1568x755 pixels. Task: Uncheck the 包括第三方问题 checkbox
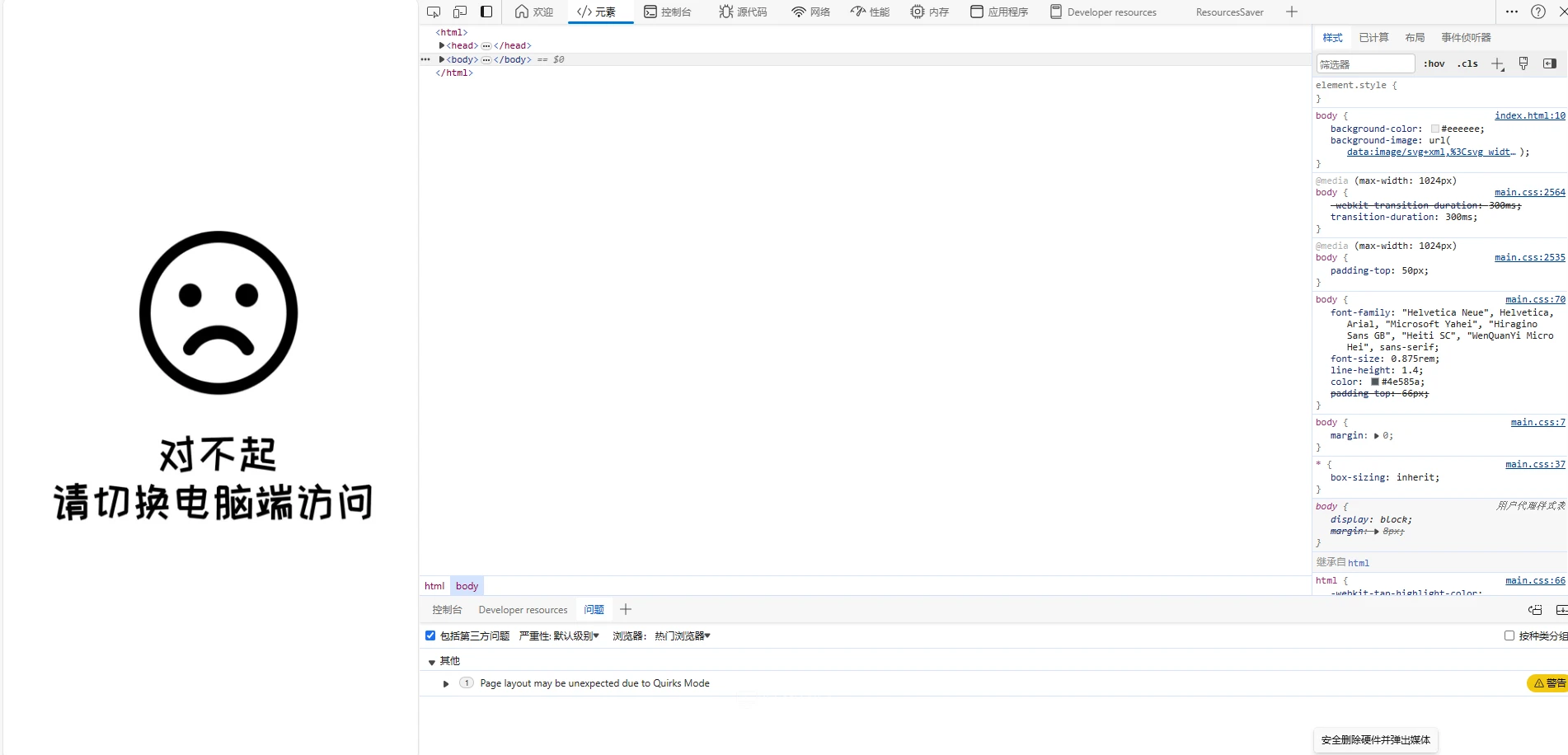coord(430,635)
